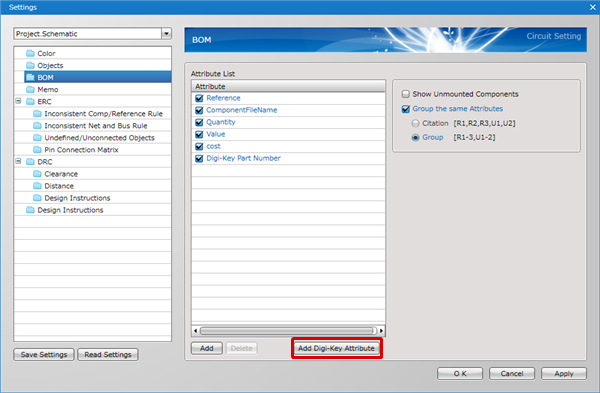Select Memo in settings tree

pos(48,90)
